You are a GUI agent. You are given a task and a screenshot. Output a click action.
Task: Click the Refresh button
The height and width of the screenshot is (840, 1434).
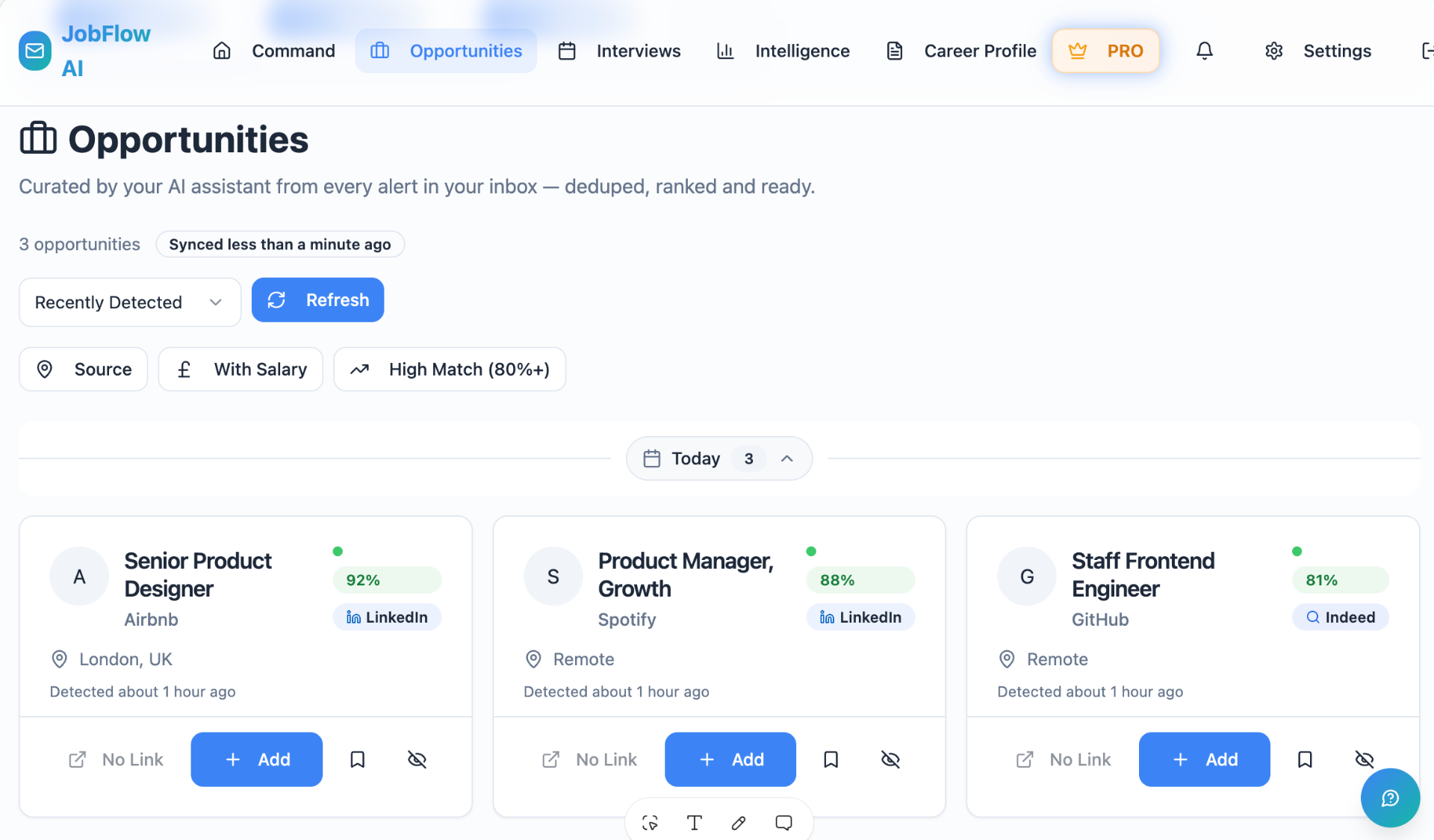click(x=317, y=300)
